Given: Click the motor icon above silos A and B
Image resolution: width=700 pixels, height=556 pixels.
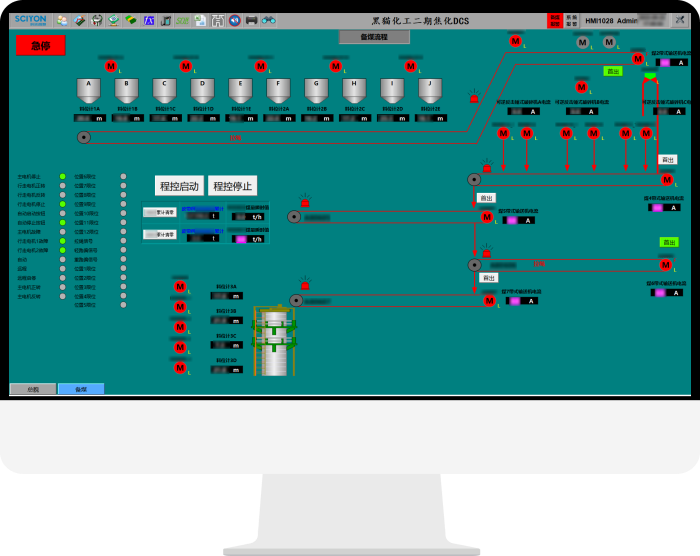Looking at the screenshot, I should tap(111, 66).
